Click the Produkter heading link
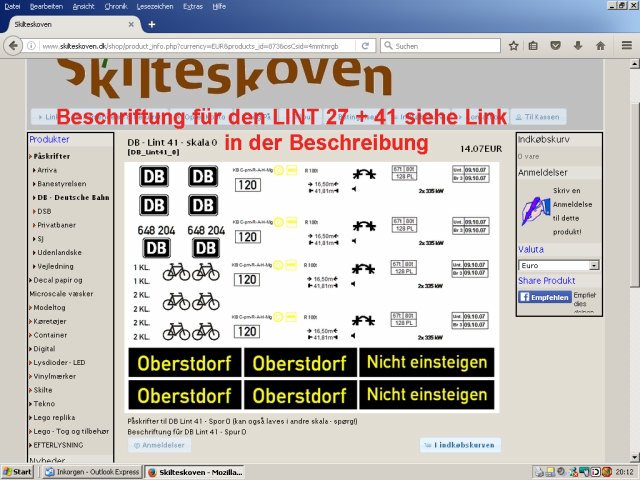640x480 pixels. (x=49, y=139)
